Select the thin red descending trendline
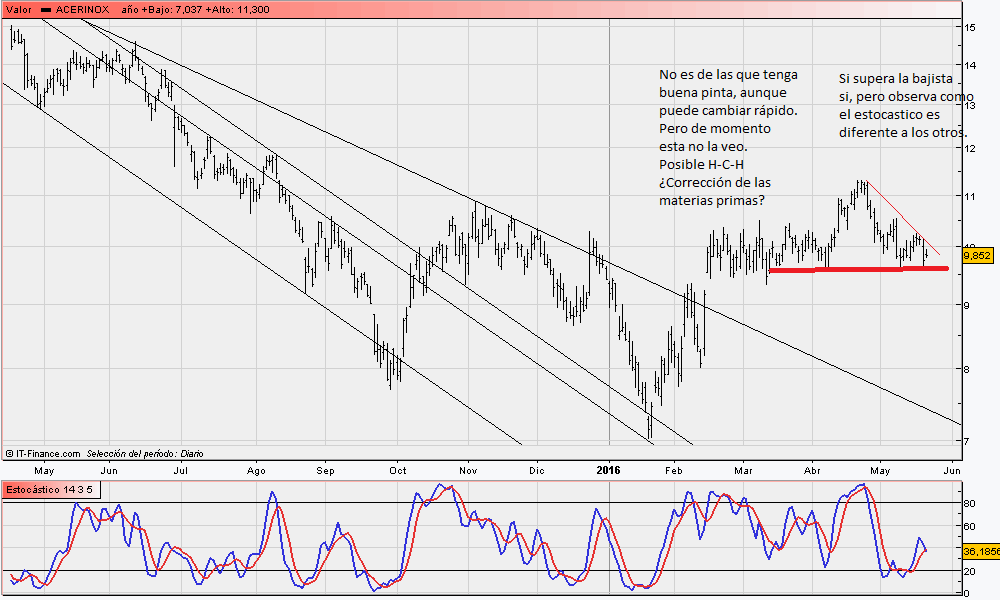Screen dimensions: 1000x600 (903, 219)
